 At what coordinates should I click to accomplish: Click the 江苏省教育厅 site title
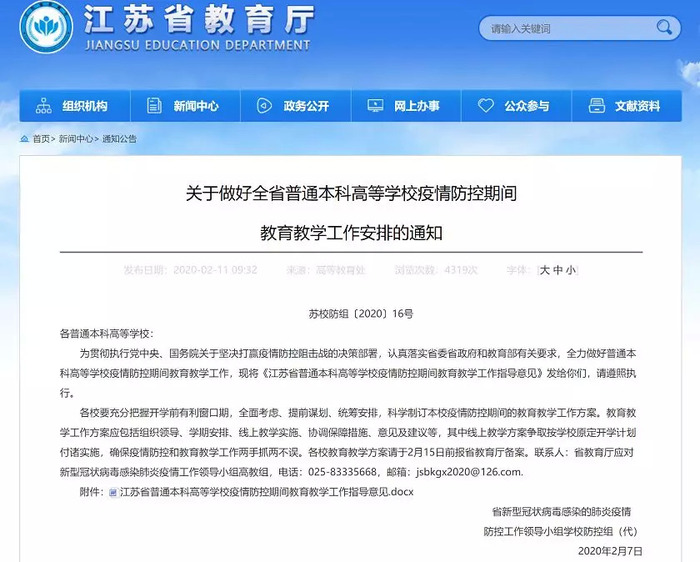click(x=199, y=20)
